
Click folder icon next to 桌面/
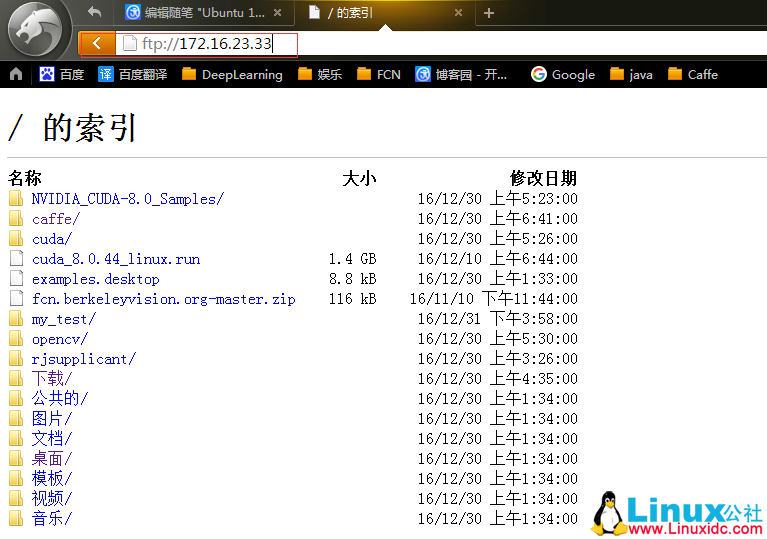pos(16,458)
